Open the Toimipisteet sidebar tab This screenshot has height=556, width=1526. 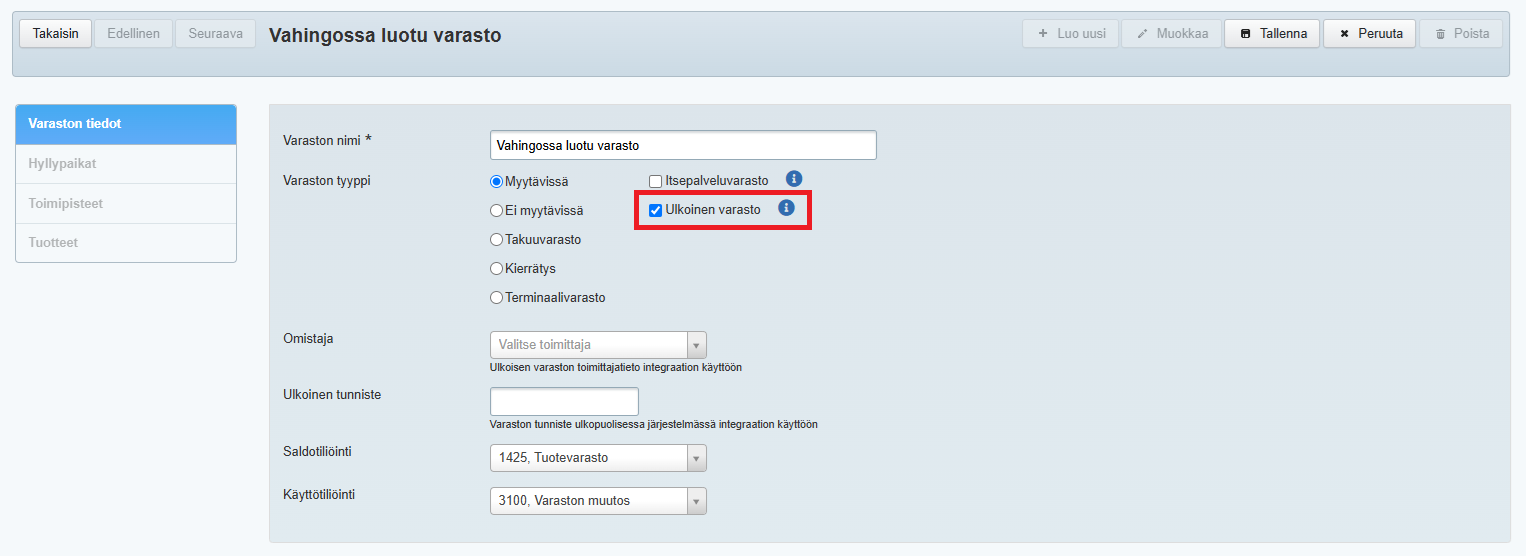click(x=126, y=203)
